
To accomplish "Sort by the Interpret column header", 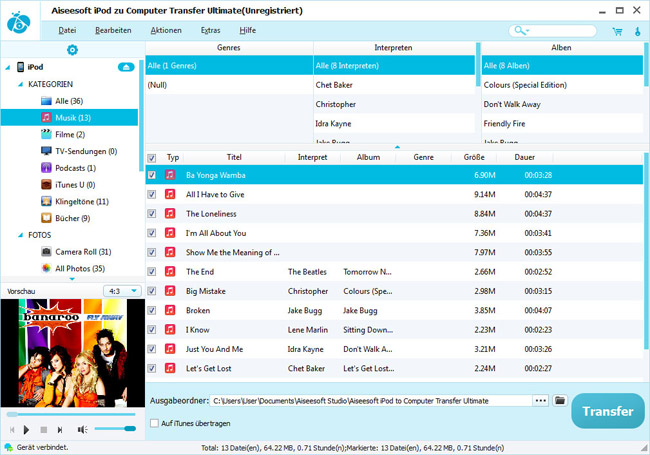I will [x=312, y=157].
